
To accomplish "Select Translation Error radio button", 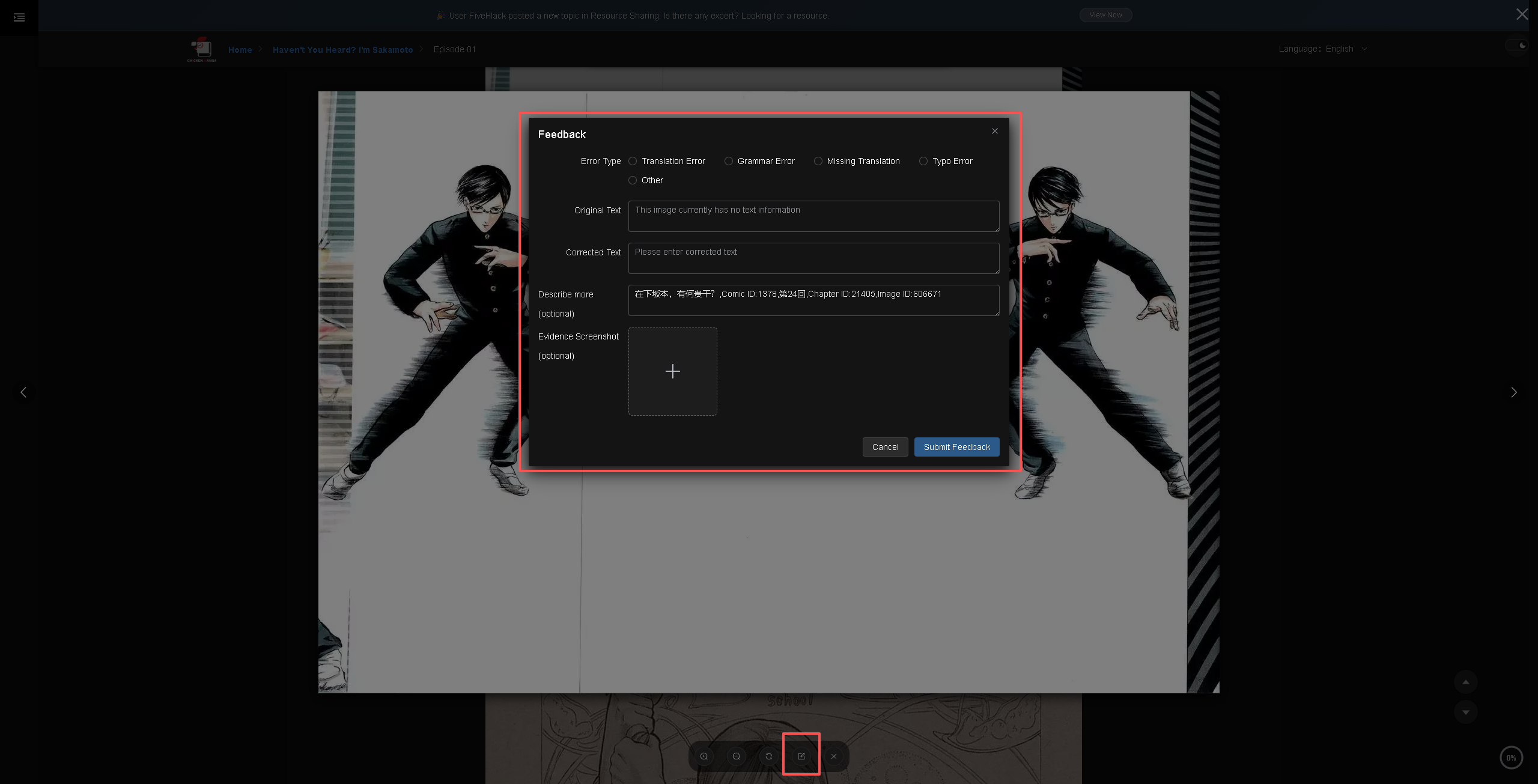I will [x=633, y=161].
